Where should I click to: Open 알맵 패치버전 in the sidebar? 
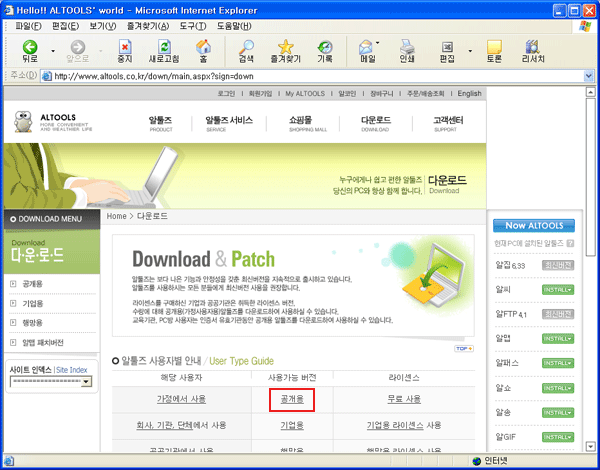[42, 343]
